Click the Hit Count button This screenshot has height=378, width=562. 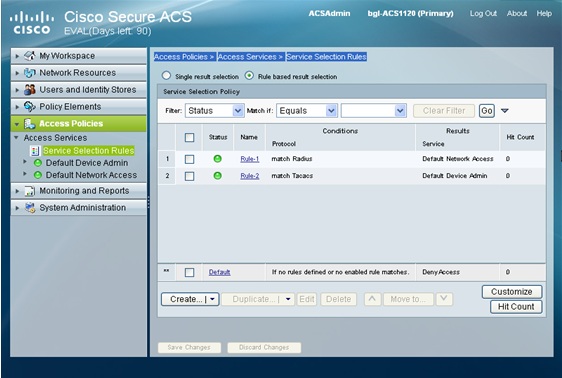tap(516, 307)
